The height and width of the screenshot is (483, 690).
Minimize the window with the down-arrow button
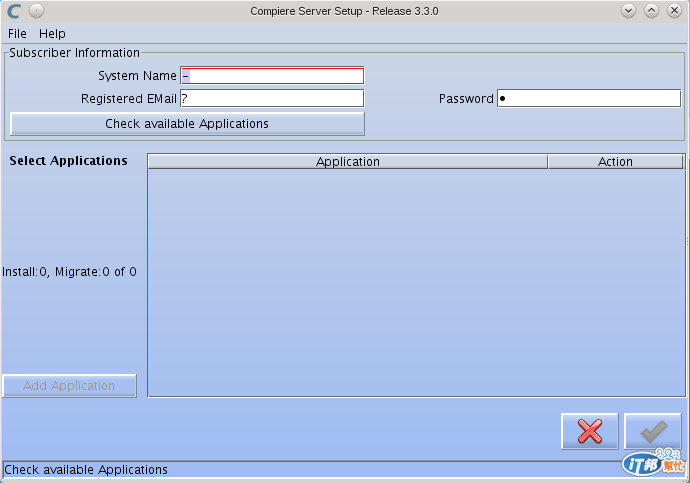pos(628,11)
